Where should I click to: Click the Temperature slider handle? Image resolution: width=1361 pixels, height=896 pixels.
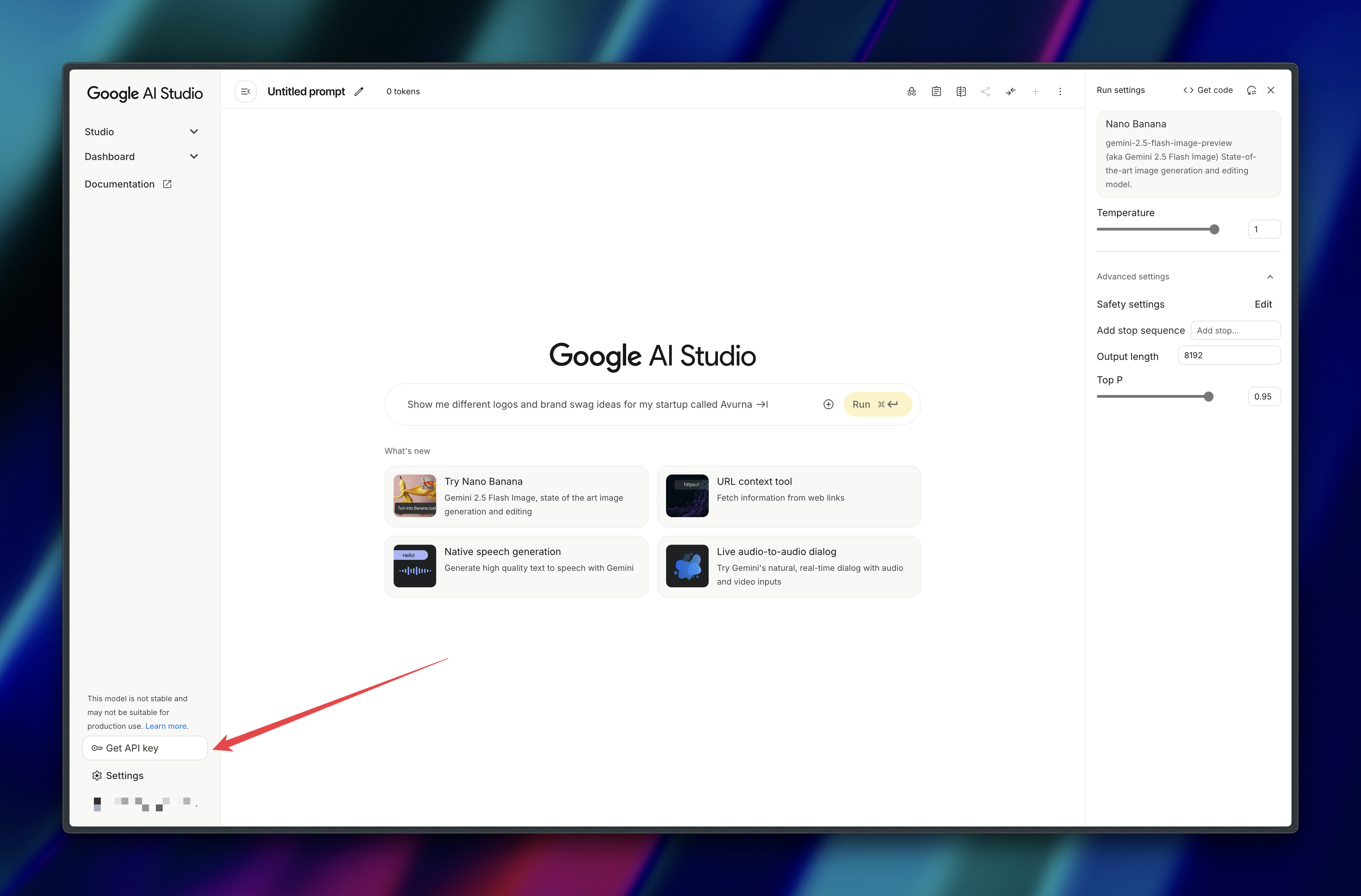(1214, 229)
